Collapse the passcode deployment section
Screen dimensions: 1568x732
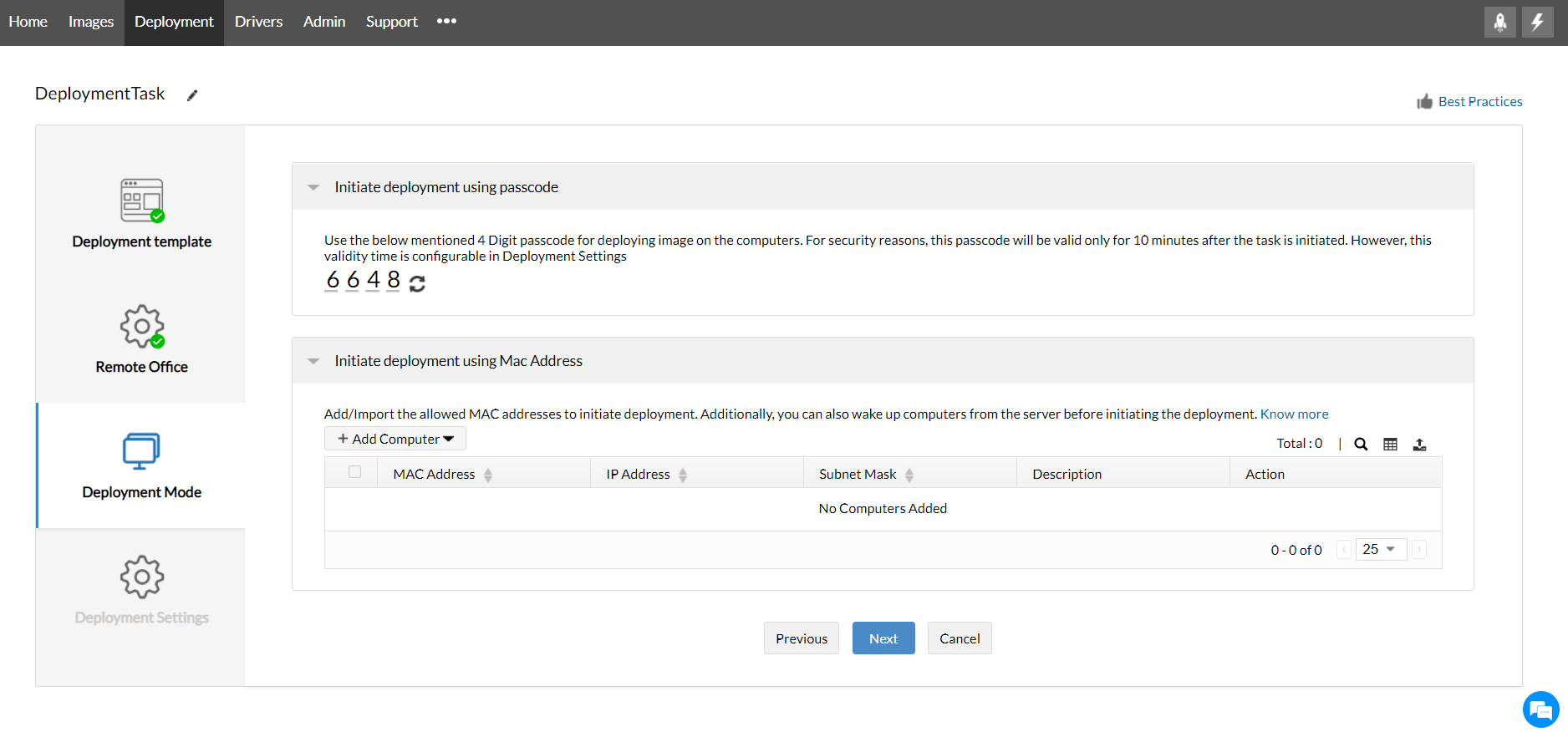pos(313,187)
